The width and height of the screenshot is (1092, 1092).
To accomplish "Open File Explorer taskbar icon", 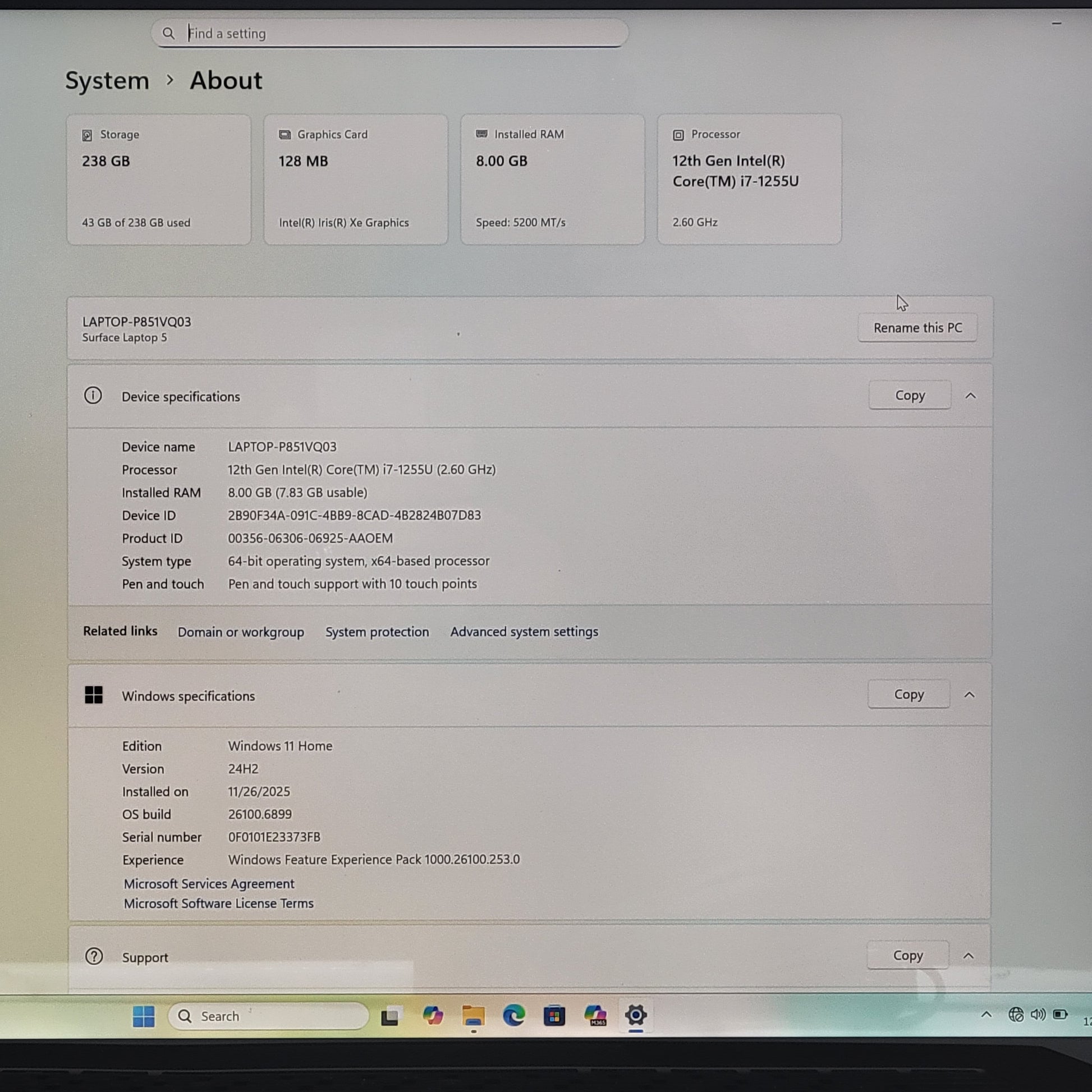I will [x=473, y=1016].
